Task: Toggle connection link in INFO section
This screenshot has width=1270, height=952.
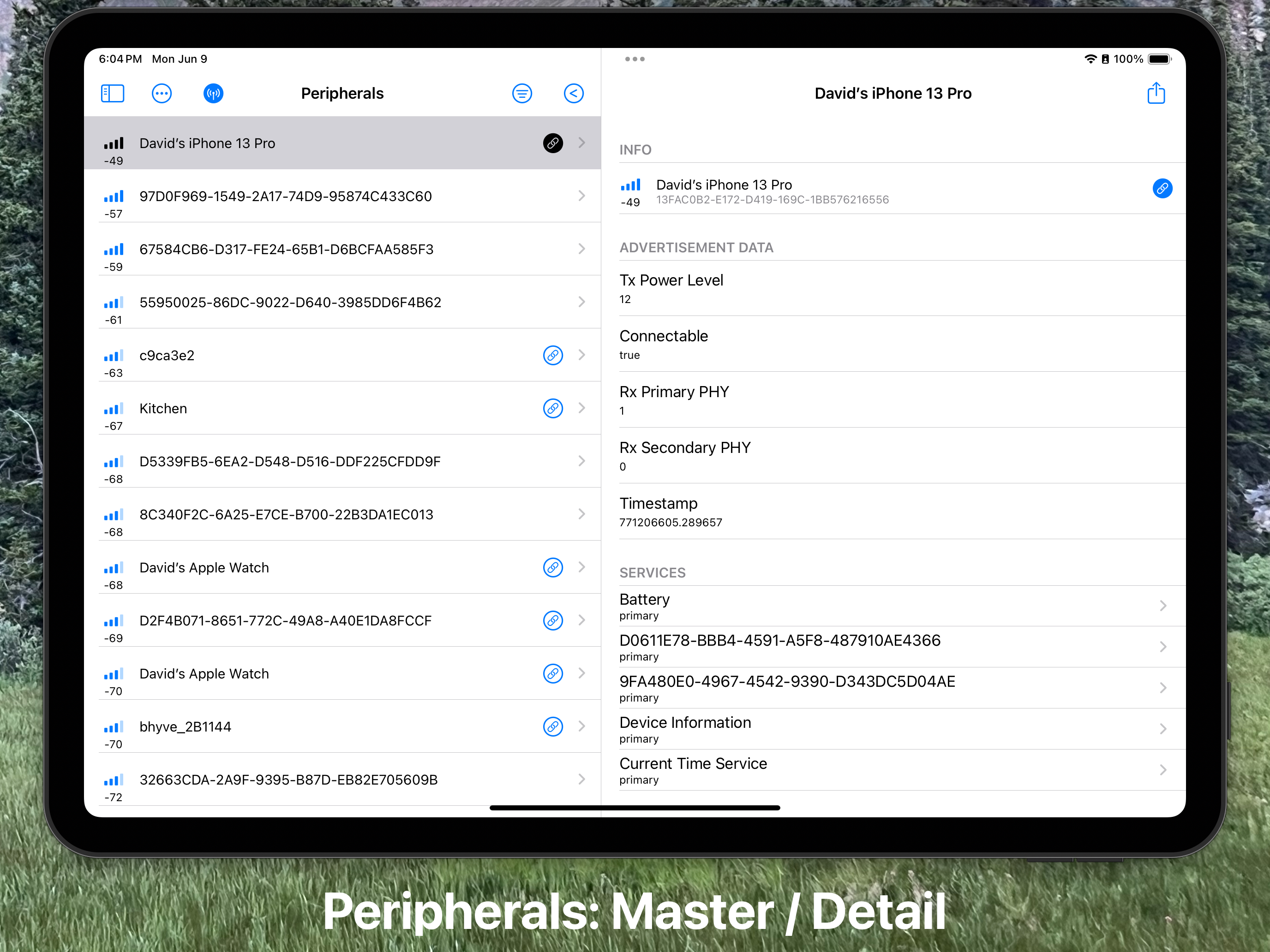Action: 1162,188
